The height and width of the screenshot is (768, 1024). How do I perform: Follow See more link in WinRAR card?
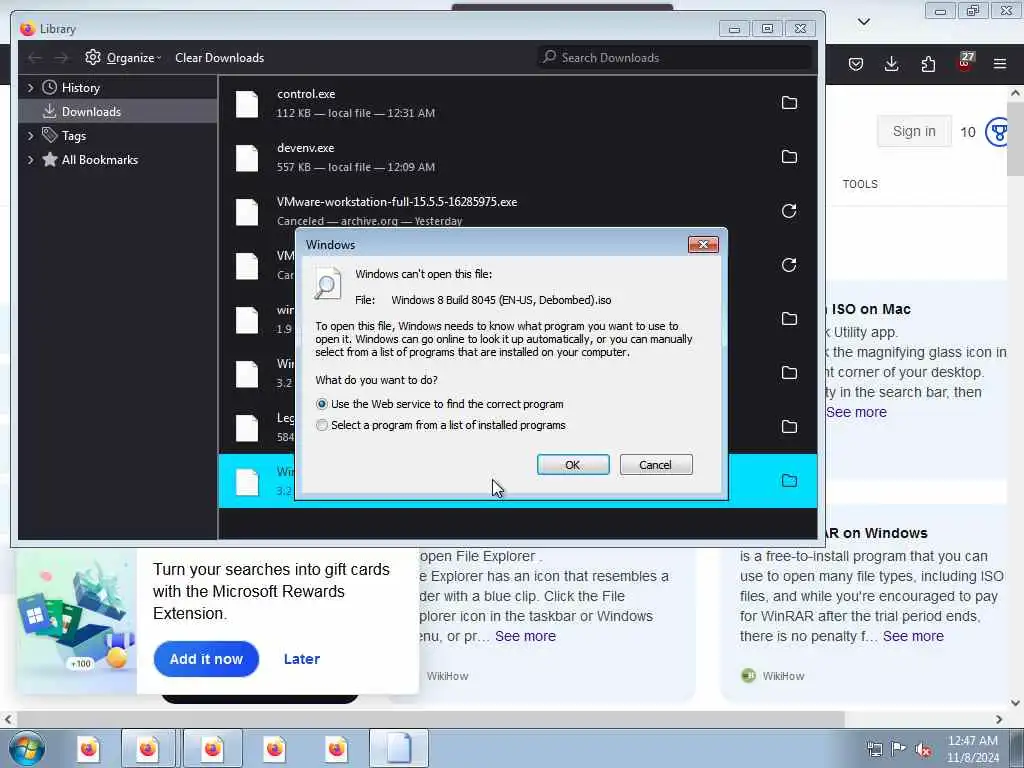(913, 636)
